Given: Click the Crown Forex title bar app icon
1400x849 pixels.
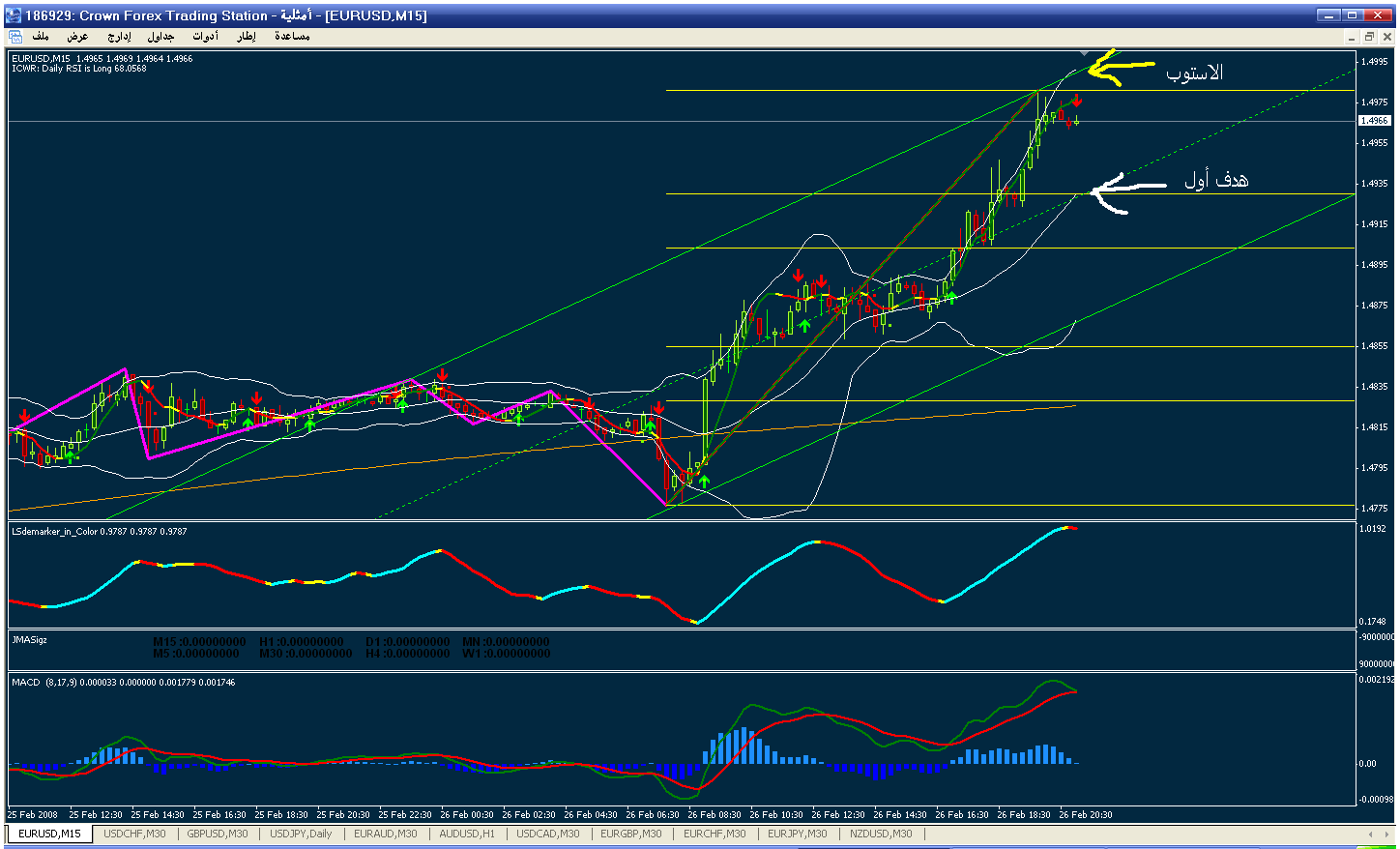Looking at the screenshot, I should pos(14,15).
